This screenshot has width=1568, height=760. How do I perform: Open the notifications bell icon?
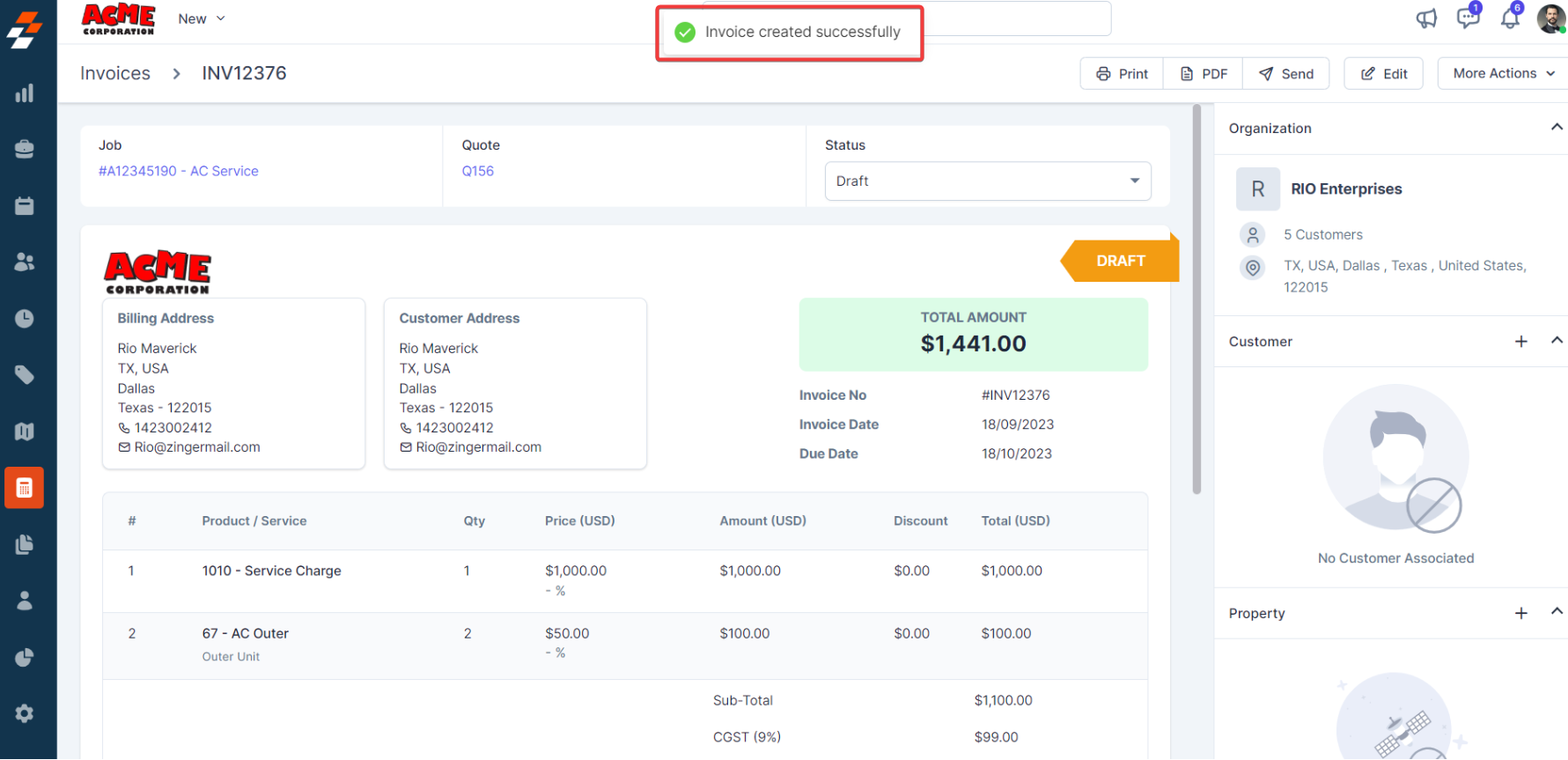(1510, 18)
